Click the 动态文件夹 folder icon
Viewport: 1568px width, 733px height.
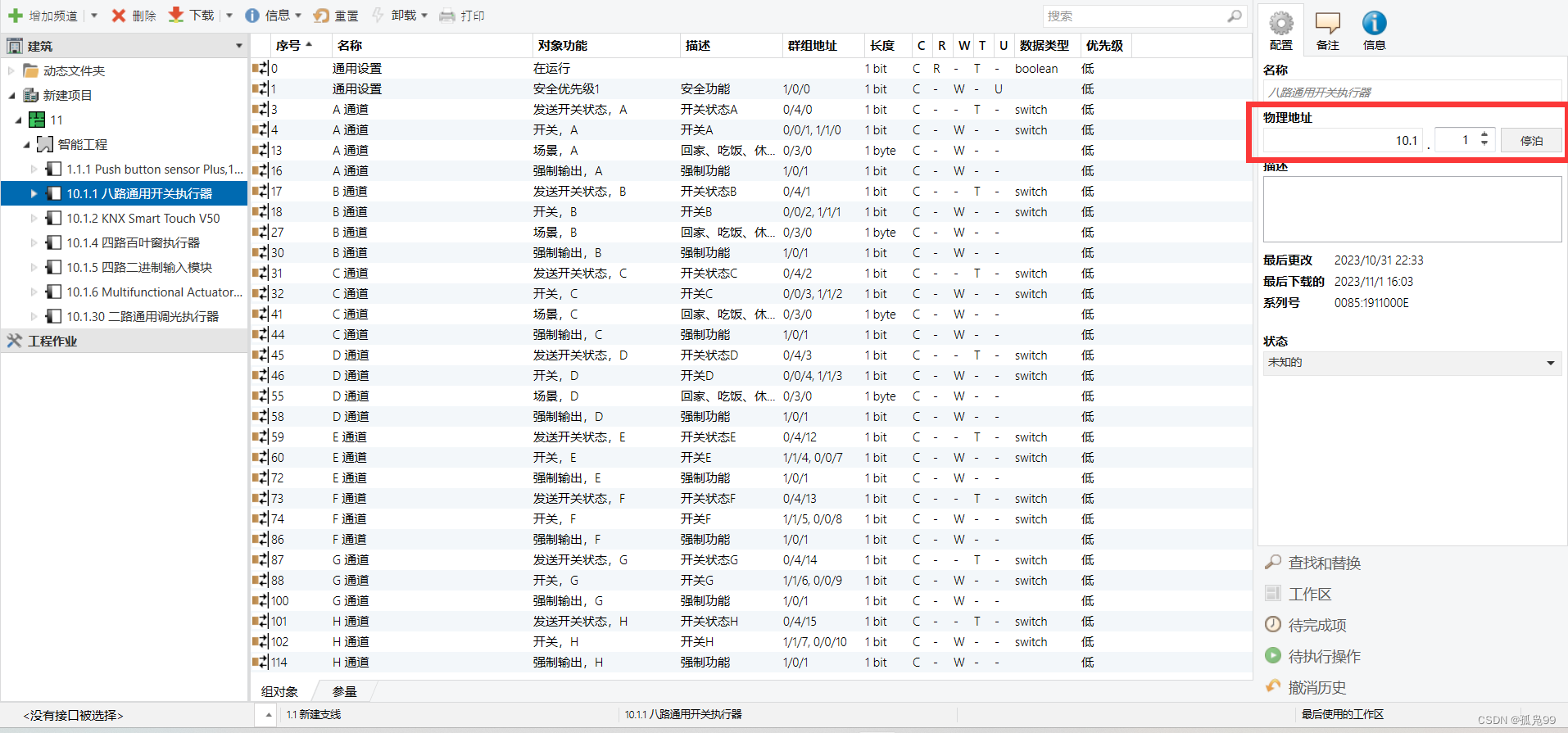(31, 70)
